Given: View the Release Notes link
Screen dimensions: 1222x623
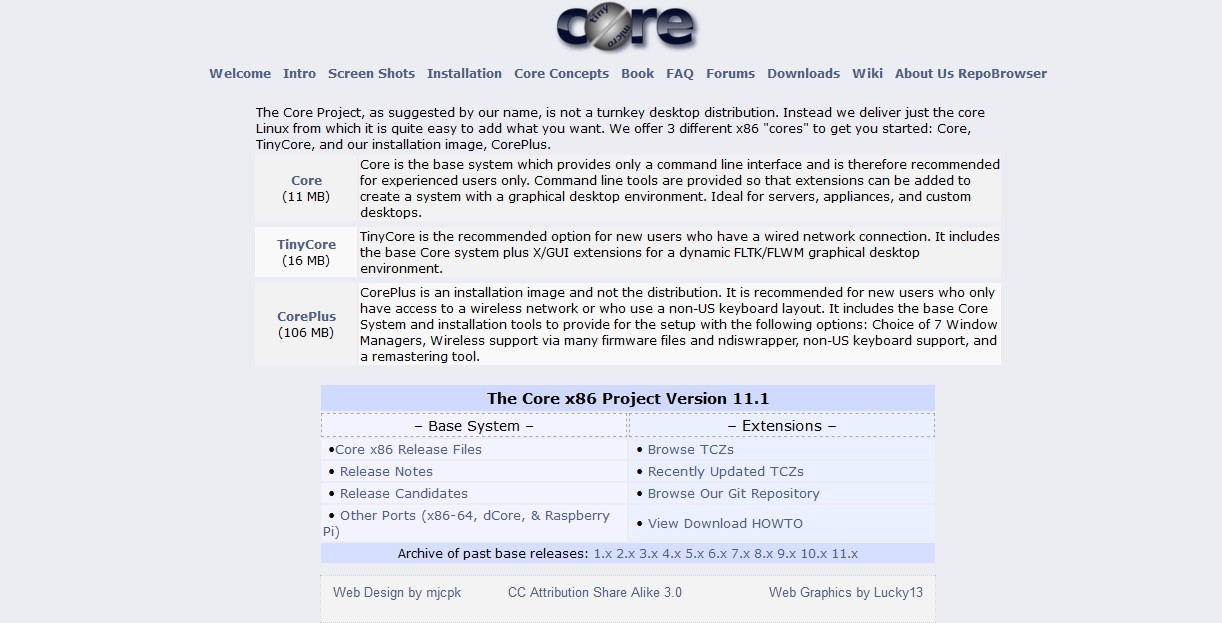Looking at the screenshot, I should [x=386, y=471].
